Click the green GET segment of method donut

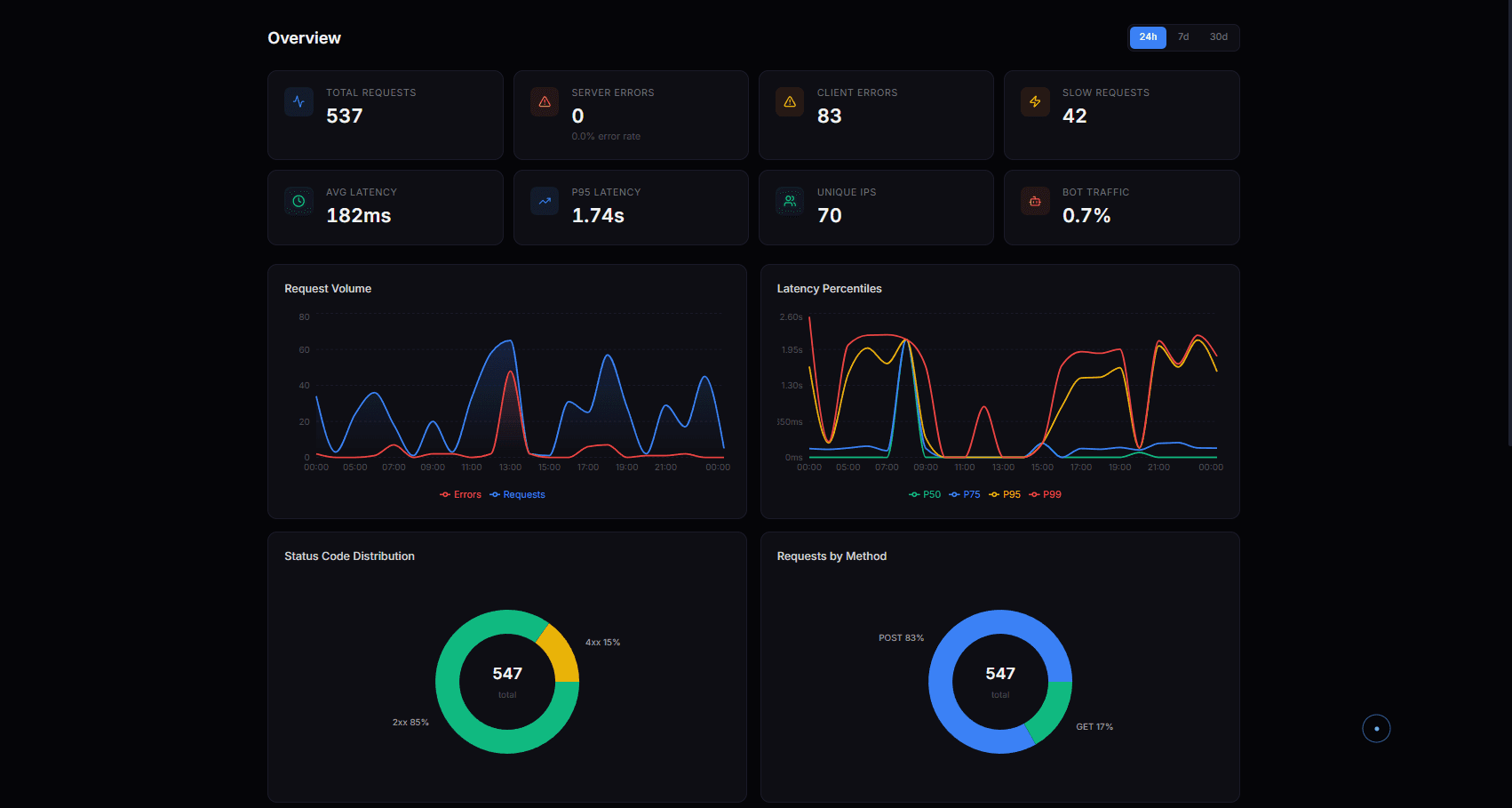1051,712
